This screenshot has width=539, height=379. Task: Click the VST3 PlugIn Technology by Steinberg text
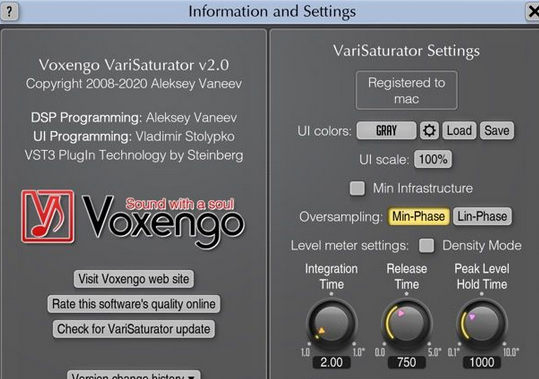[x=134, y=155]
